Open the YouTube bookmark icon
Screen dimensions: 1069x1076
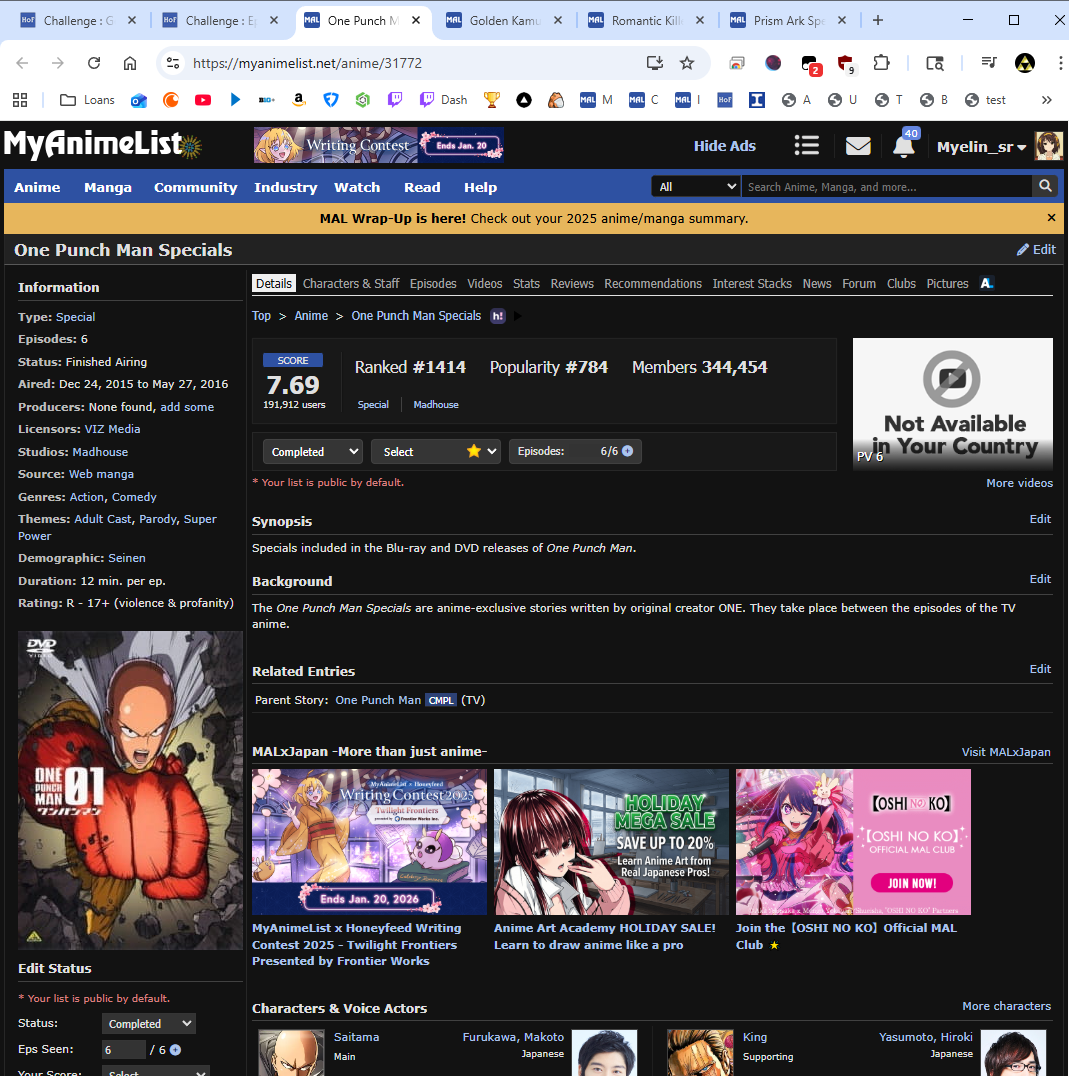click(202, 100)
